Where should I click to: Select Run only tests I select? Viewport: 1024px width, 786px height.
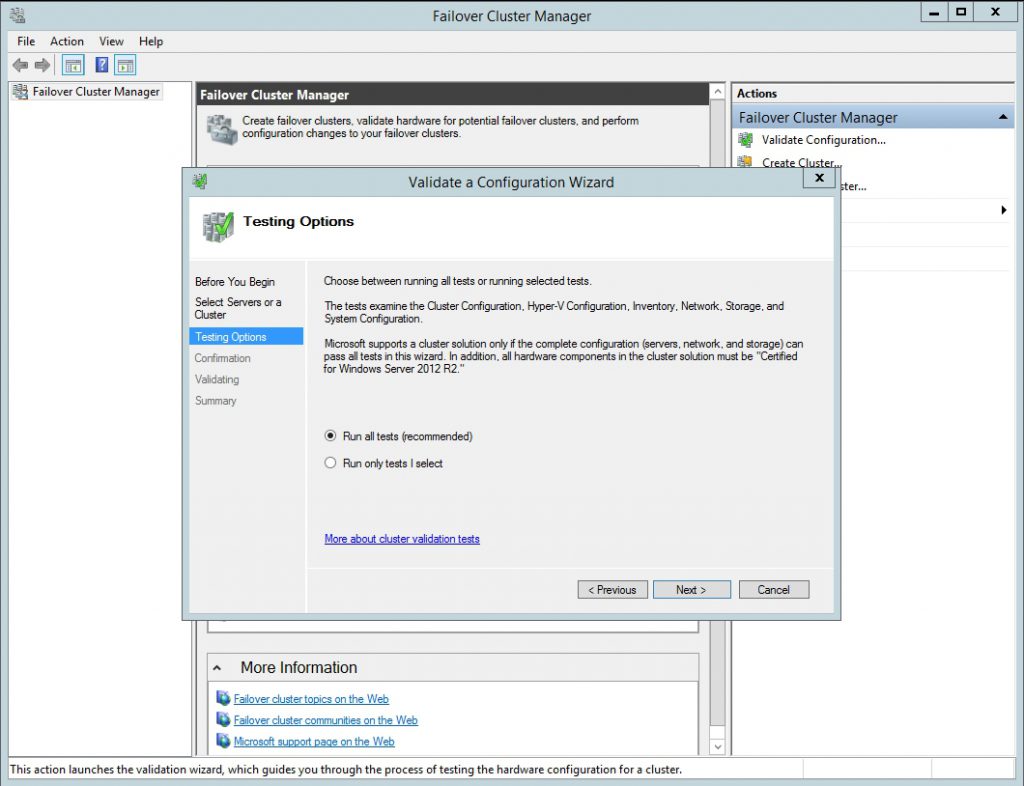(x=331, y=464)
